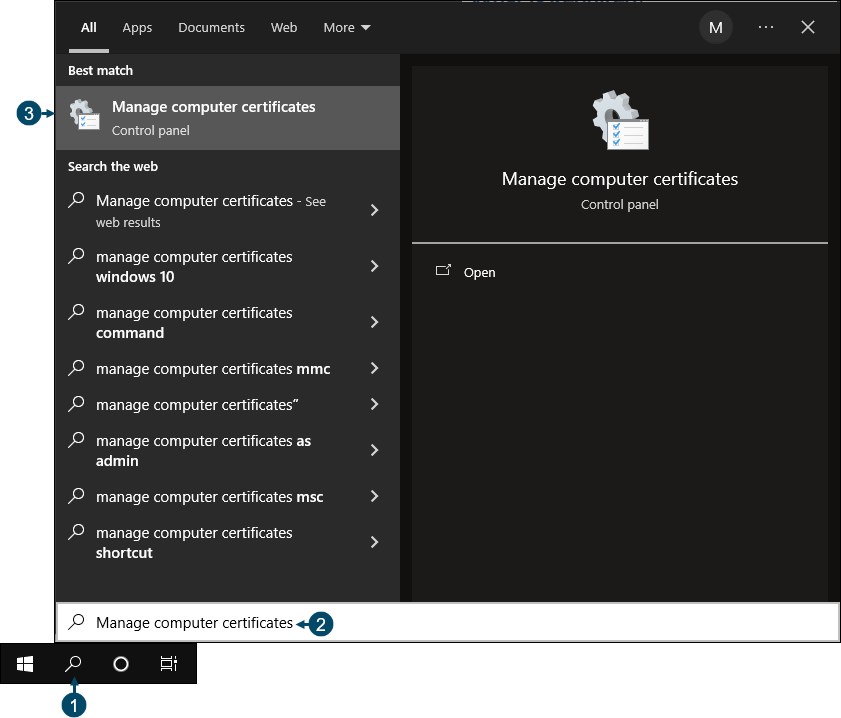Expand chevron for 'command' suggestion
Screen dimensions: 841x718
point(374,322)
